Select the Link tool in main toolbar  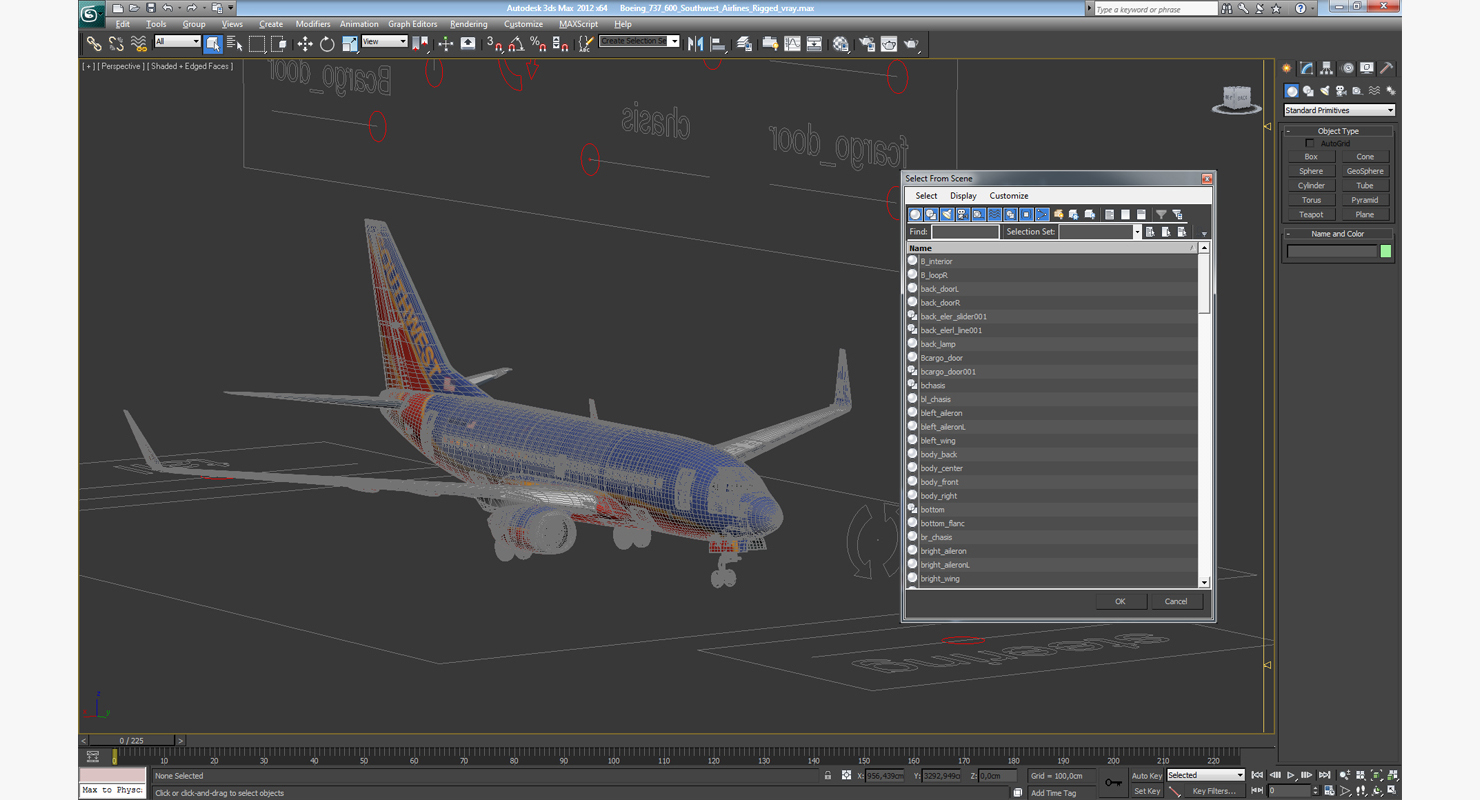(93, 44)
